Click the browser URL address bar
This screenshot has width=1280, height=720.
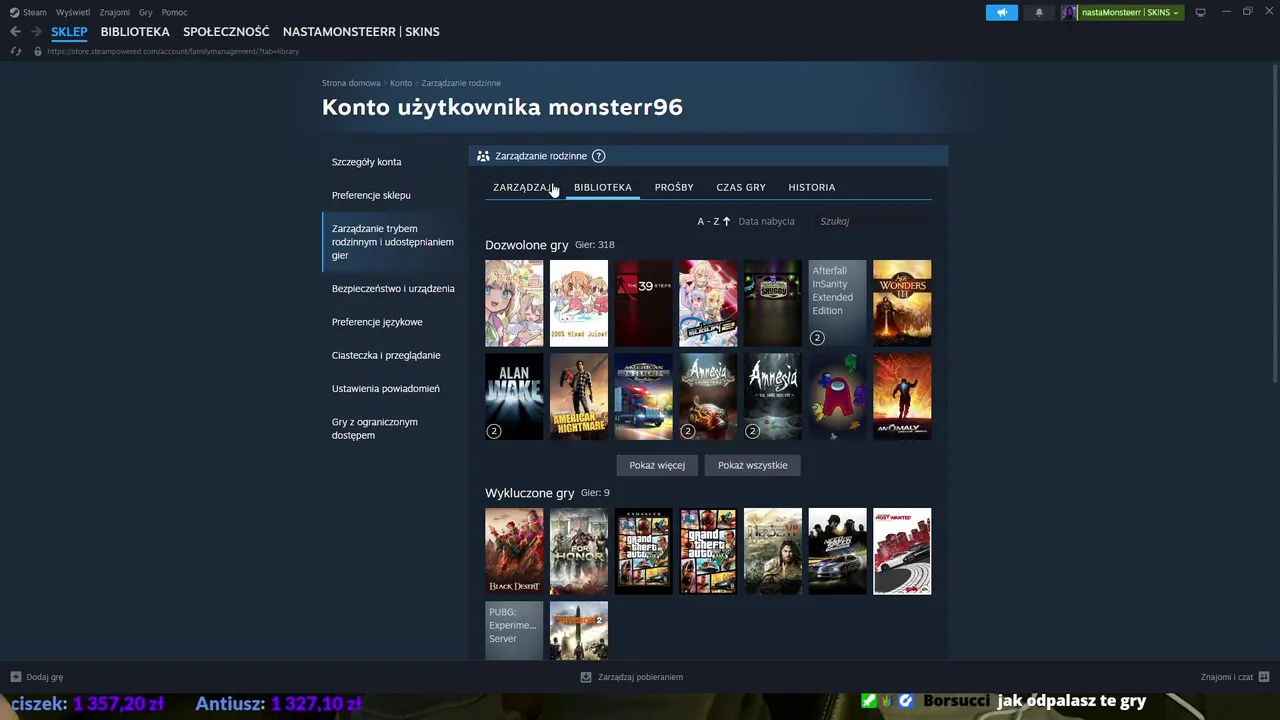coord(173,51)
